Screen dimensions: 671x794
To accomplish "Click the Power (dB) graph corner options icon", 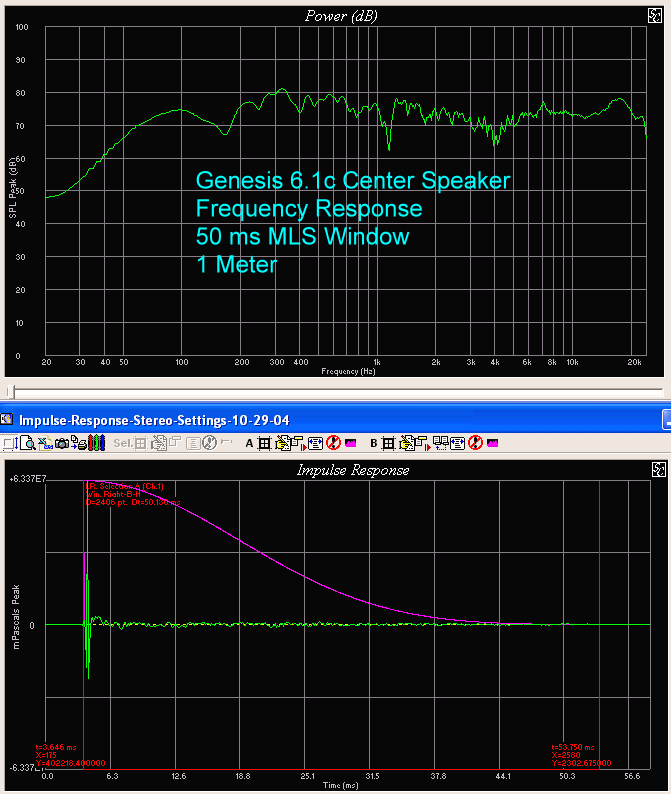I will pyautogui.click(x=654, y=15).
